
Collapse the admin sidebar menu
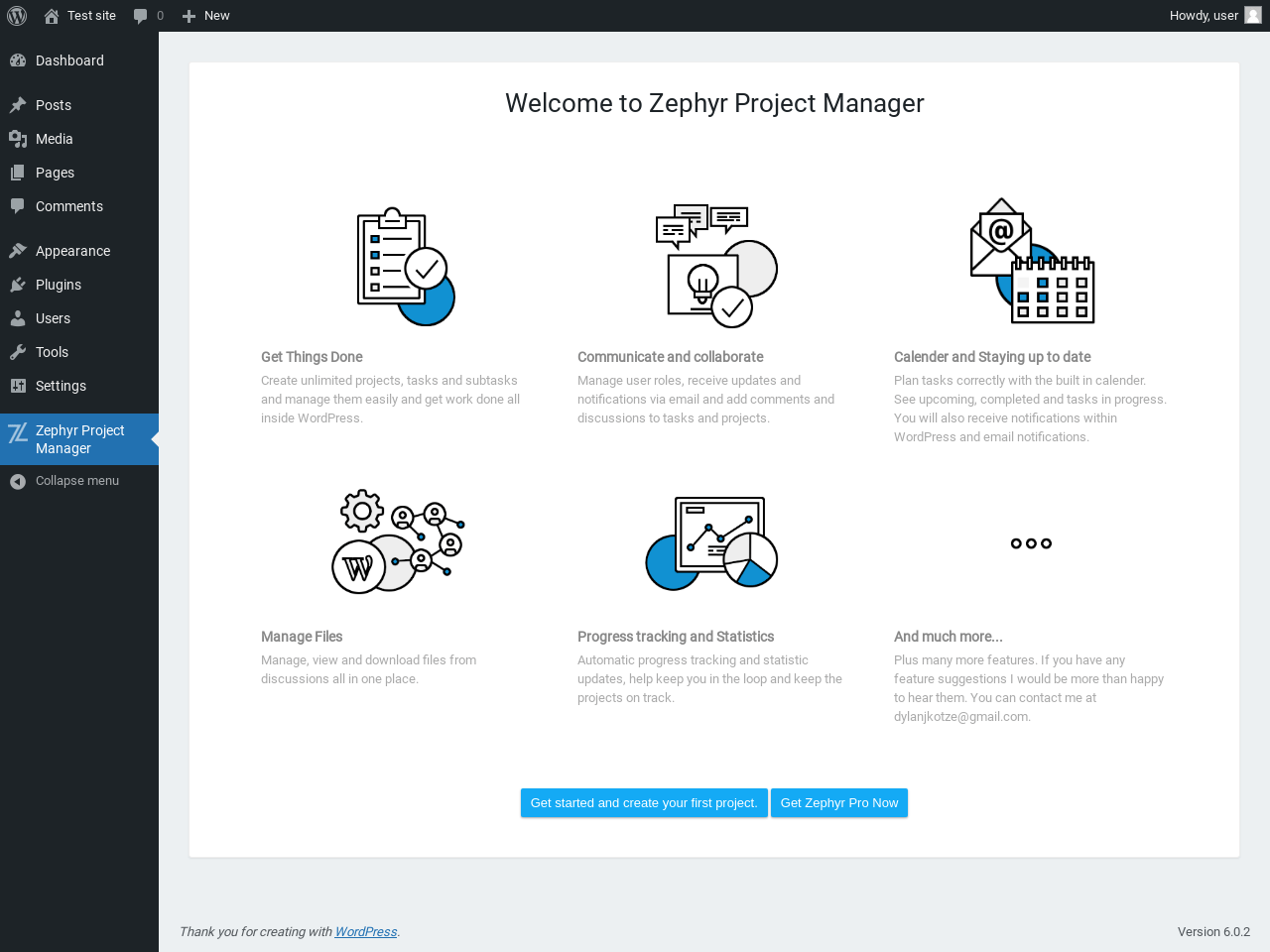(79, 481)
